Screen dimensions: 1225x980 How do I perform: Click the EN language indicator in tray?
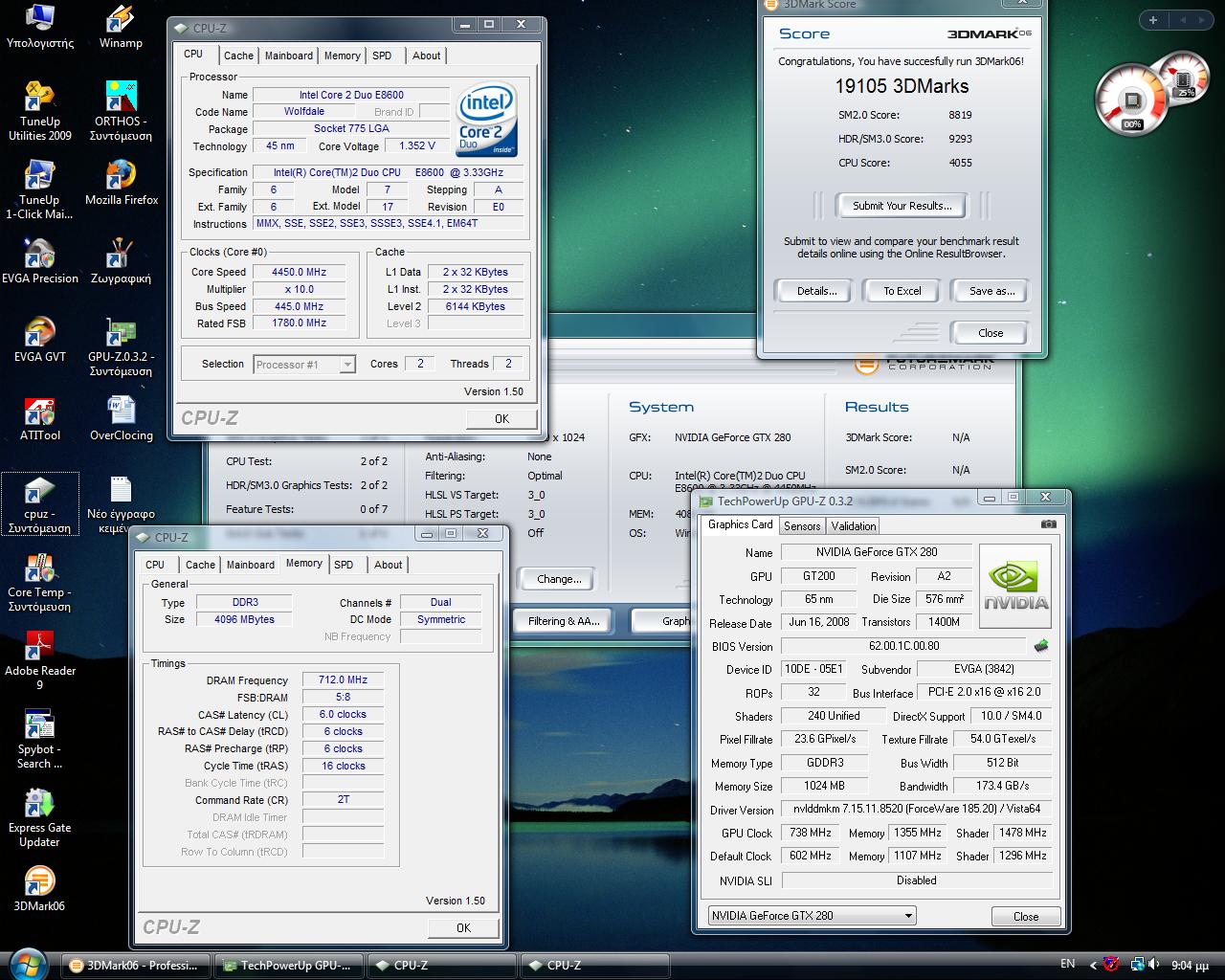click(x=1068, y=964)
